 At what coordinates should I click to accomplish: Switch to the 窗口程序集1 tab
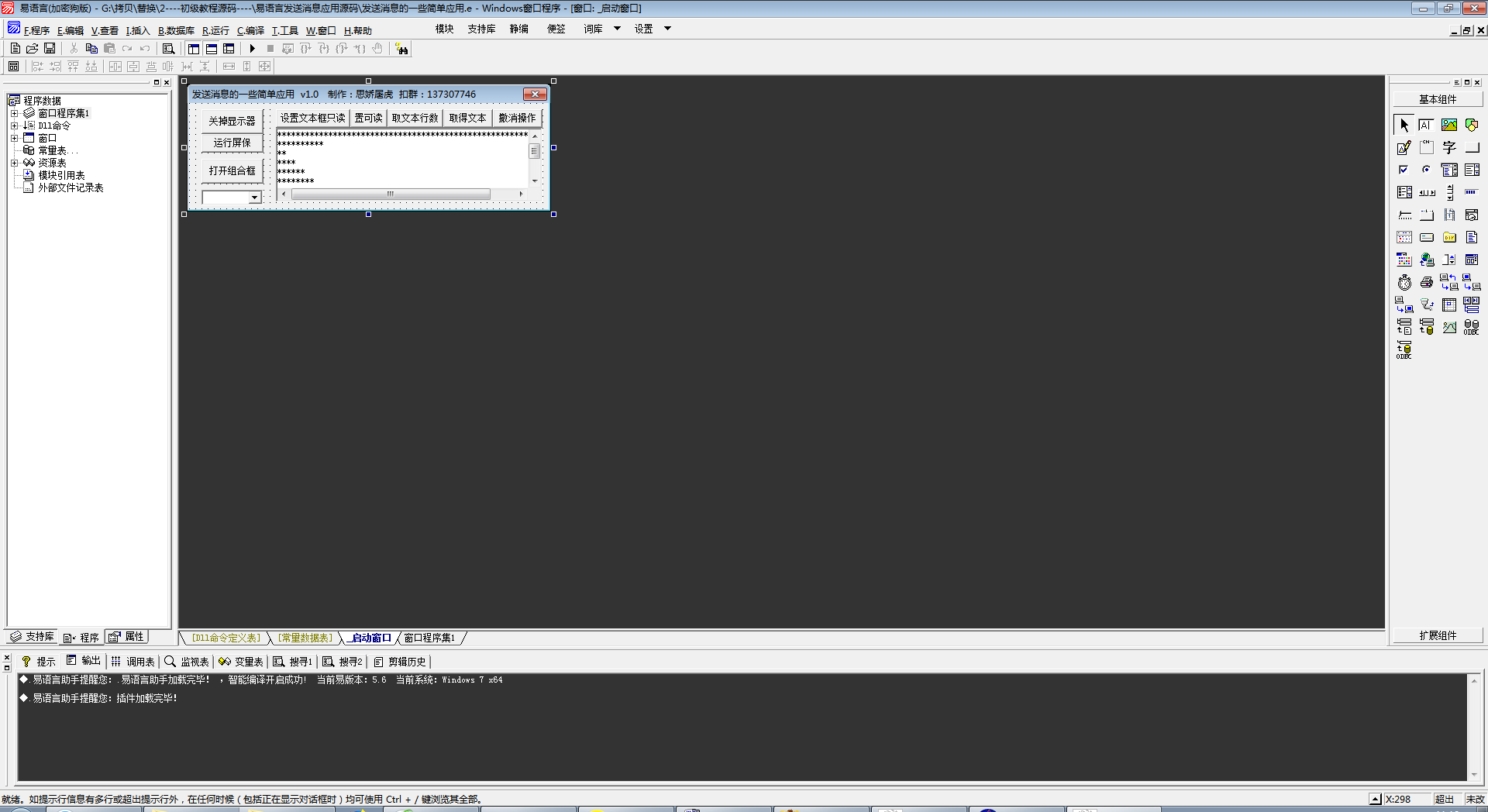pos(429,638)
